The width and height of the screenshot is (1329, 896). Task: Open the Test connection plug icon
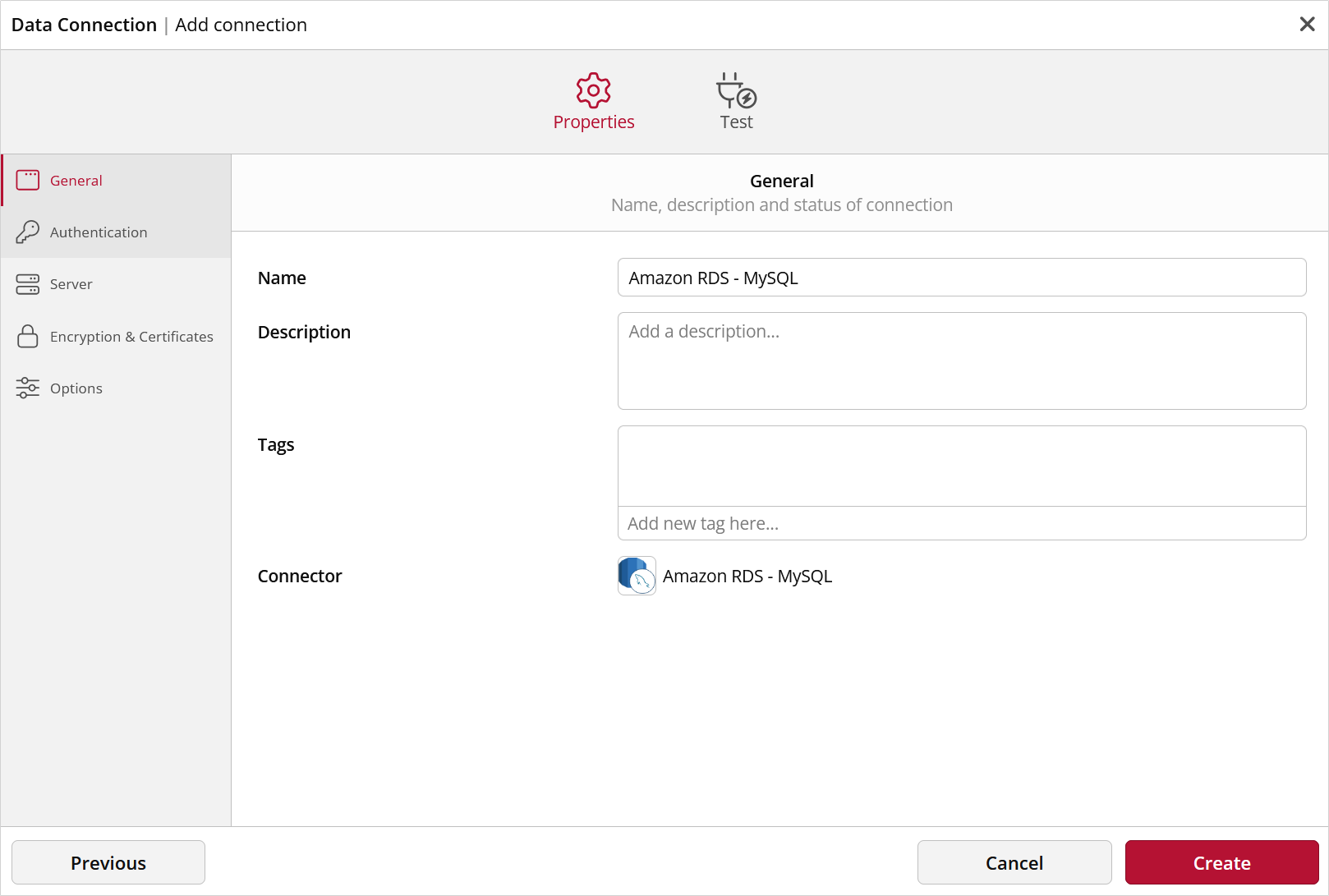[734, 90]
